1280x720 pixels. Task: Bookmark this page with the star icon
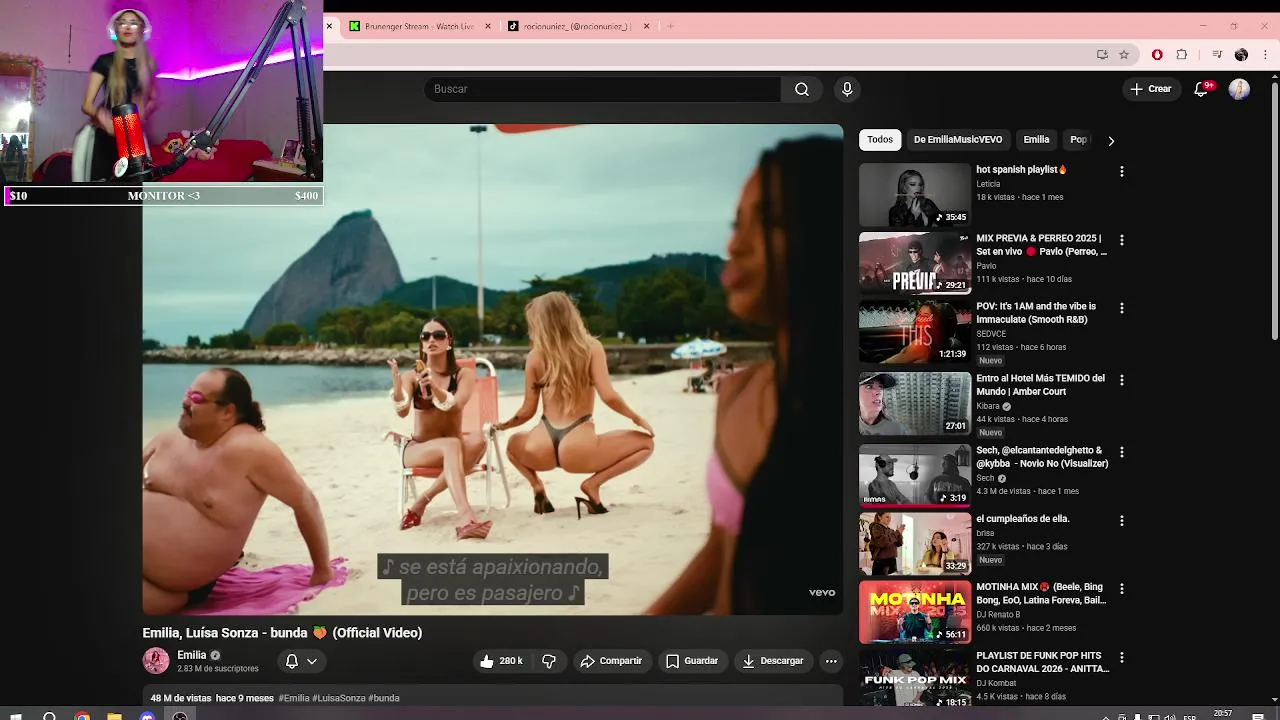[x=1124, y=55]
